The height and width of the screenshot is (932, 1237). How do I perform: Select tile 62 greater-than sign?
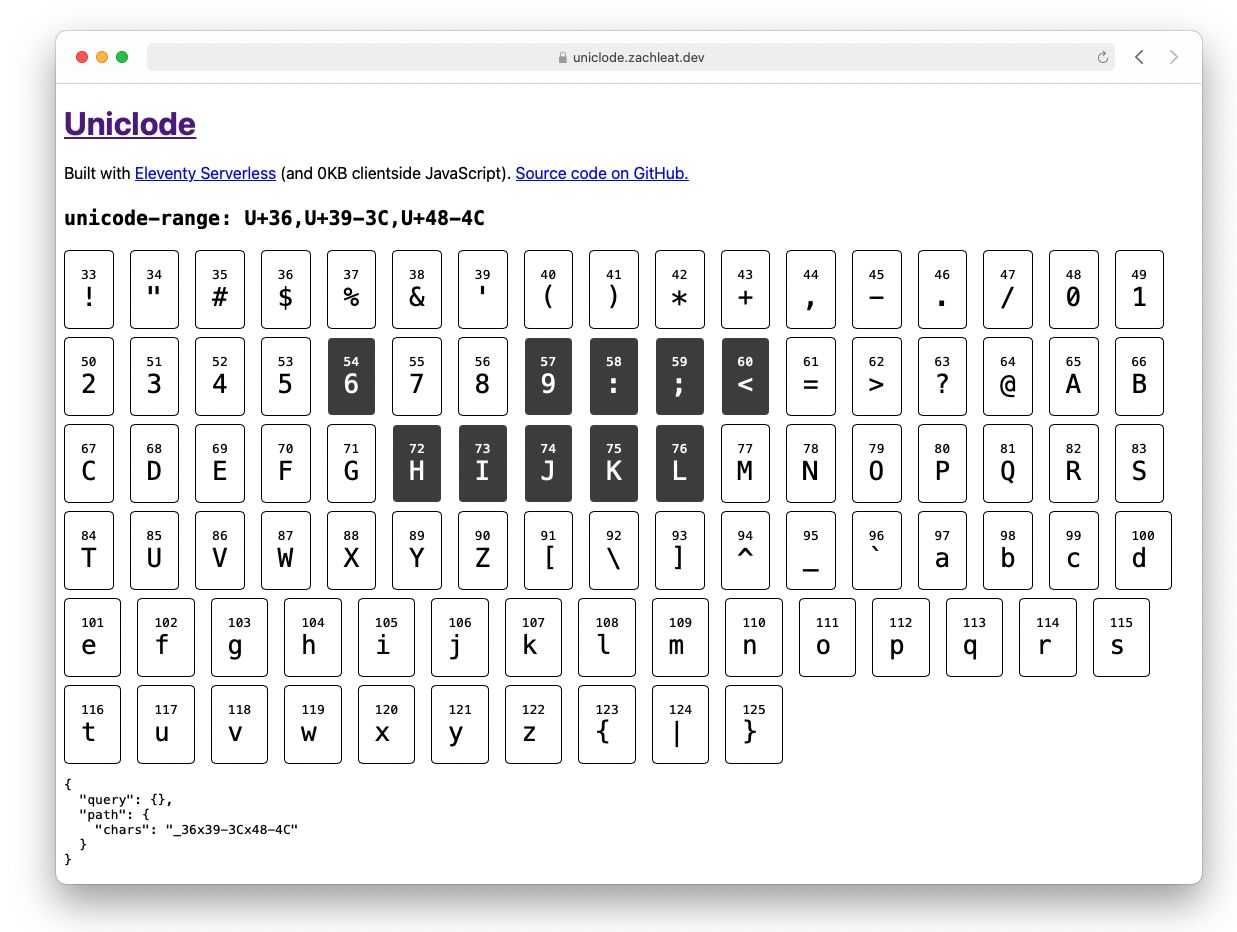pos(876,376)
